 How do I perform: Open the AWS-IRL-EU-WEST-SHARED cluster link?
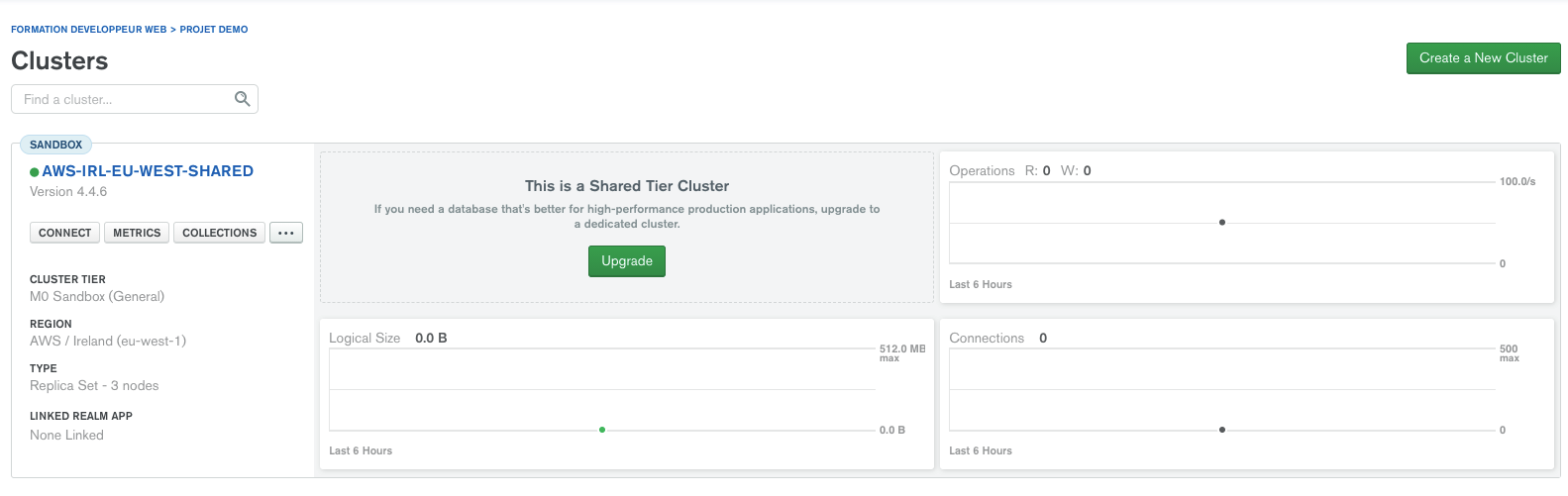pyautogui.click(x=148, y=171)
